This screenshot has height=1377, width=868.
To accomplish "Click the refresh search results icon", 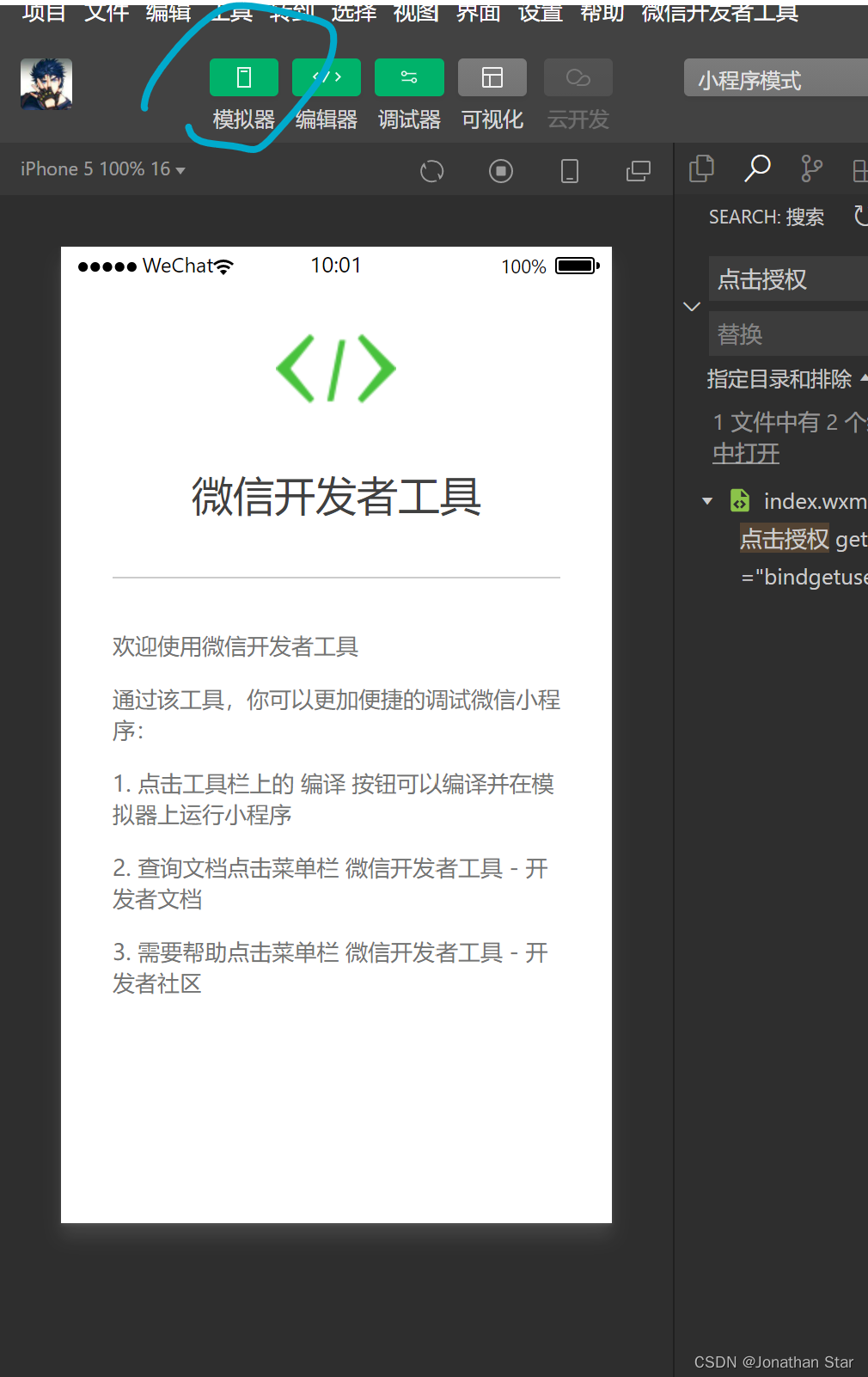I will click(x=860, y=216).
